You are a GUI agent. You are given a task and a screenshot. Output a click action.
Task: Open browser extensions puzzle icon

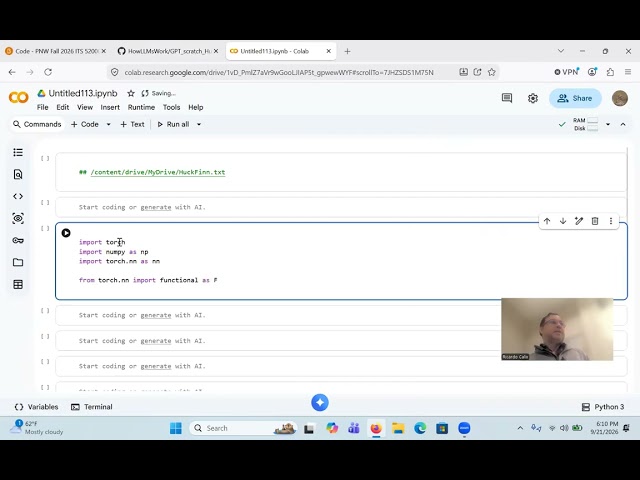click(x=610, y=72)
